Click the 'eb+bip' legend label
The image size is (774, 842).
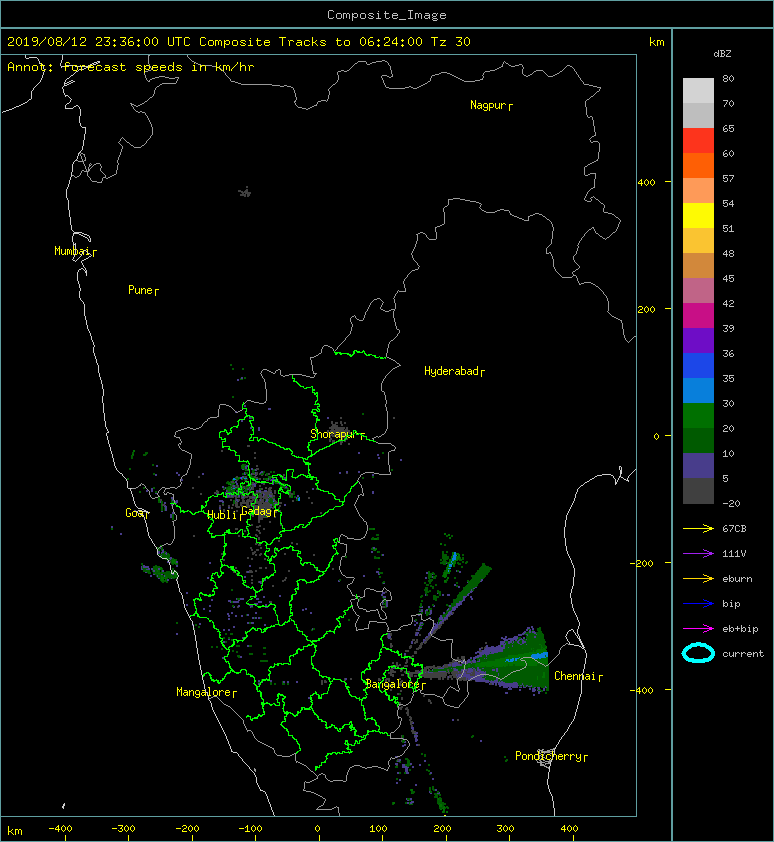pos(740,628)
